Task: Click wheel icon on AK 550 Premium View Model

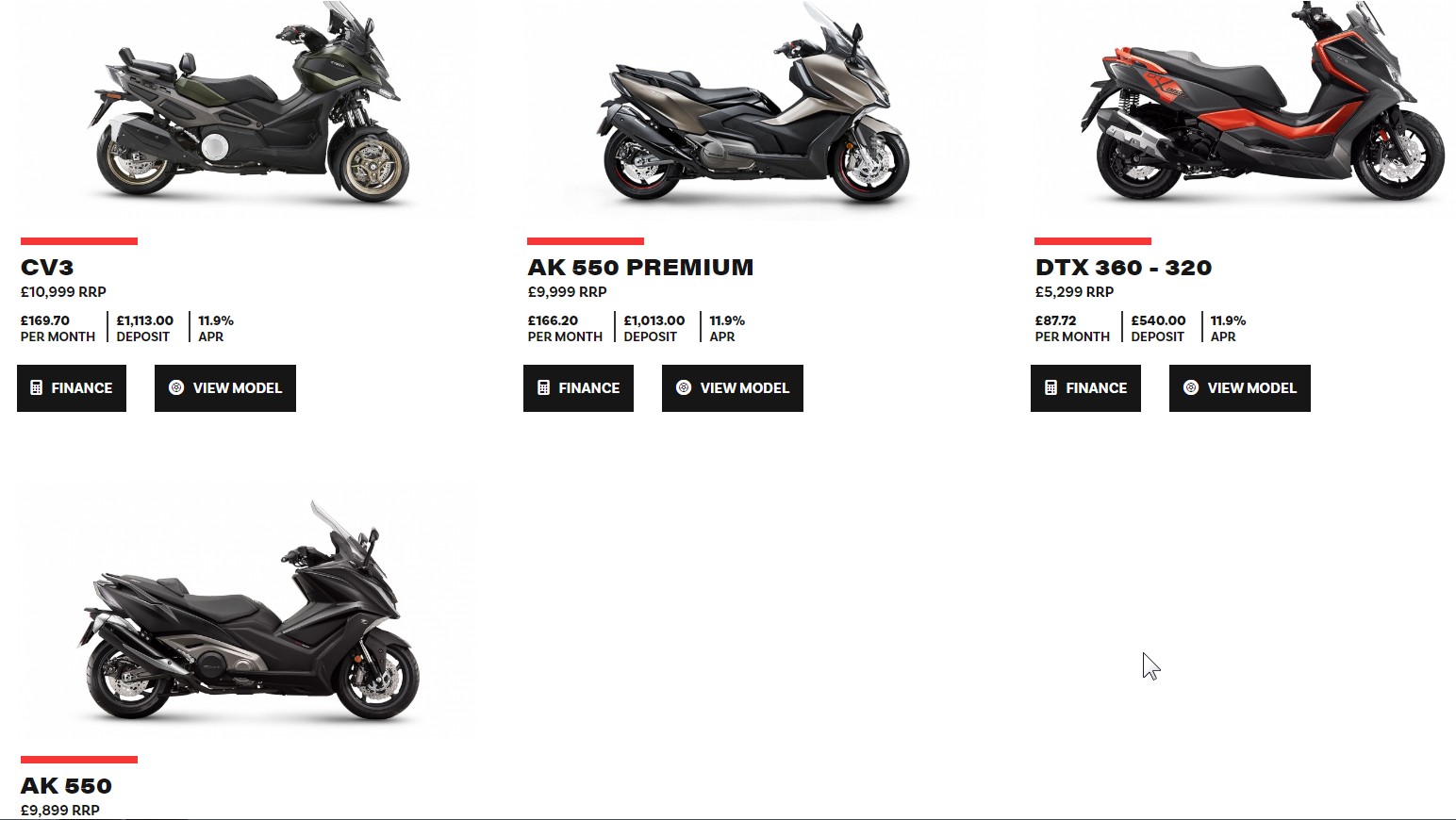Action: (x=684, y=387)
